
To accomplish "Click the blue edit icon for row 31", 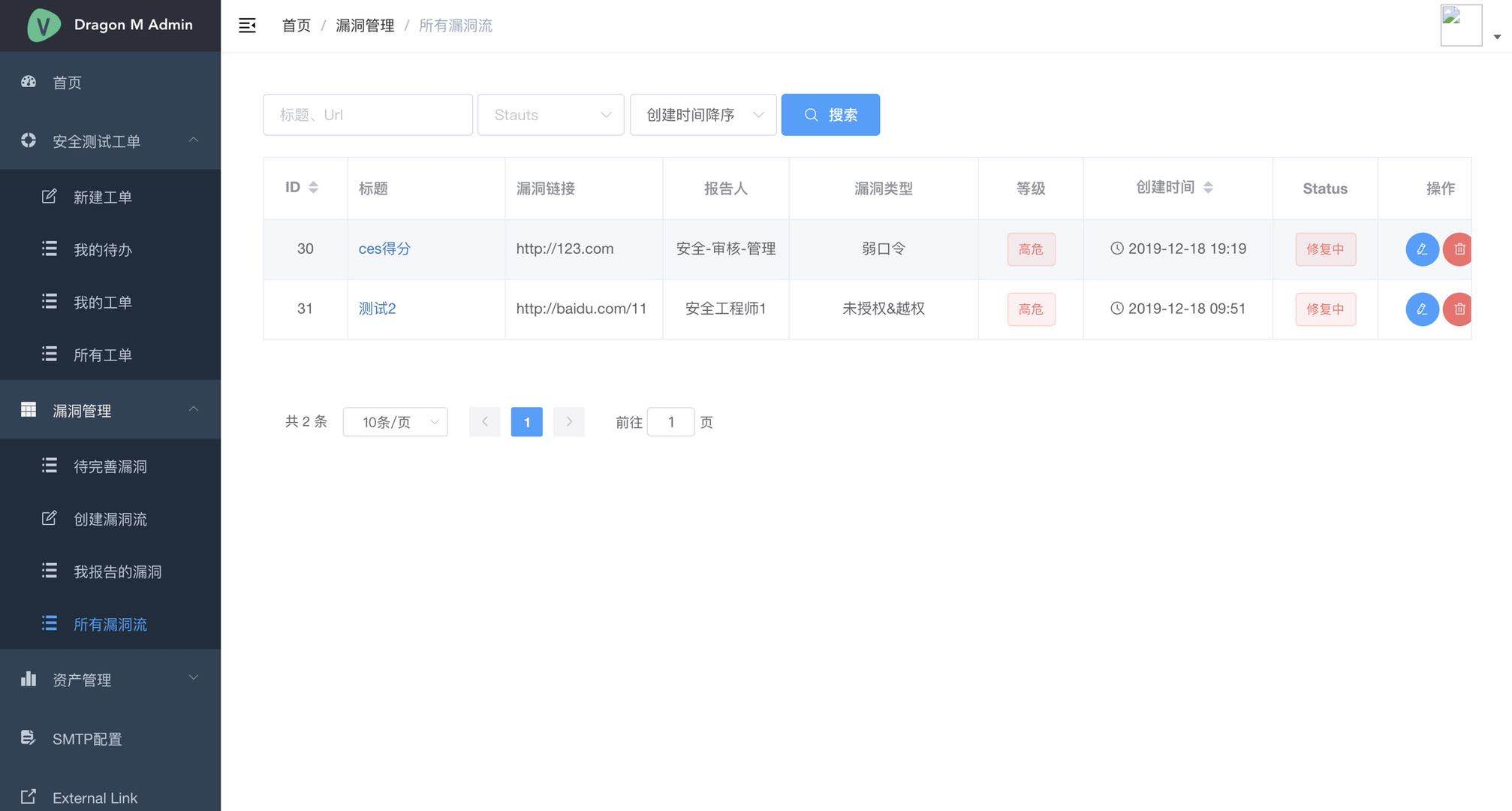I will [1421, 309].
